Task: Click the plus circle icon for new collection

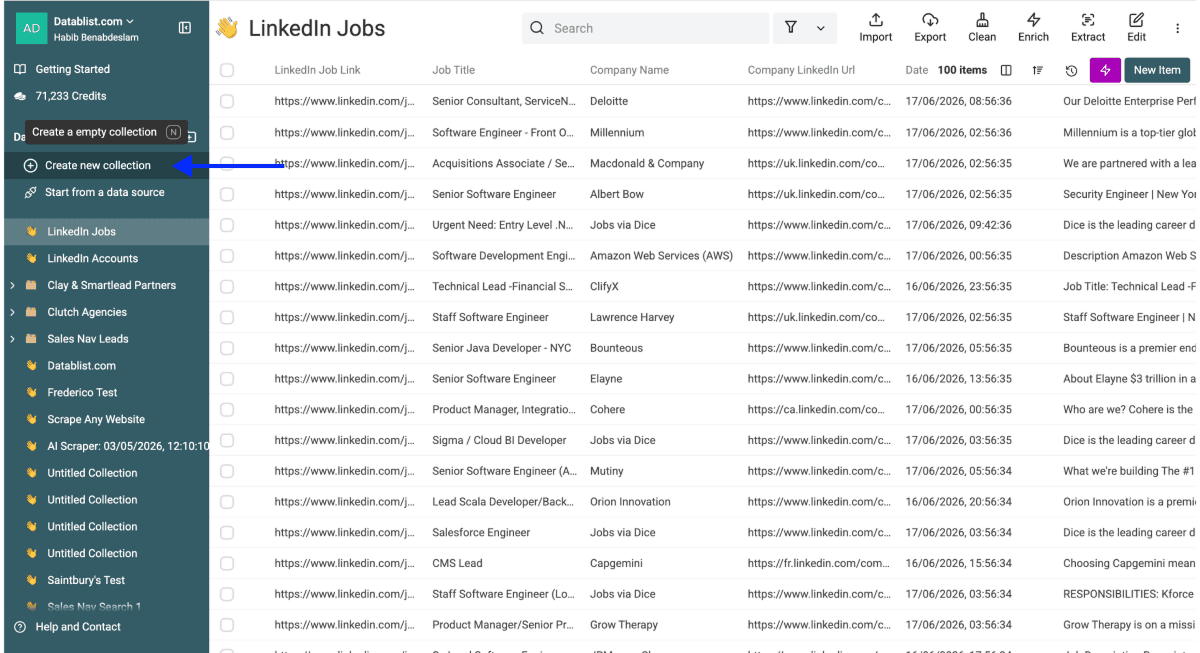Action: pyautogui.click(x=30, y=165)
